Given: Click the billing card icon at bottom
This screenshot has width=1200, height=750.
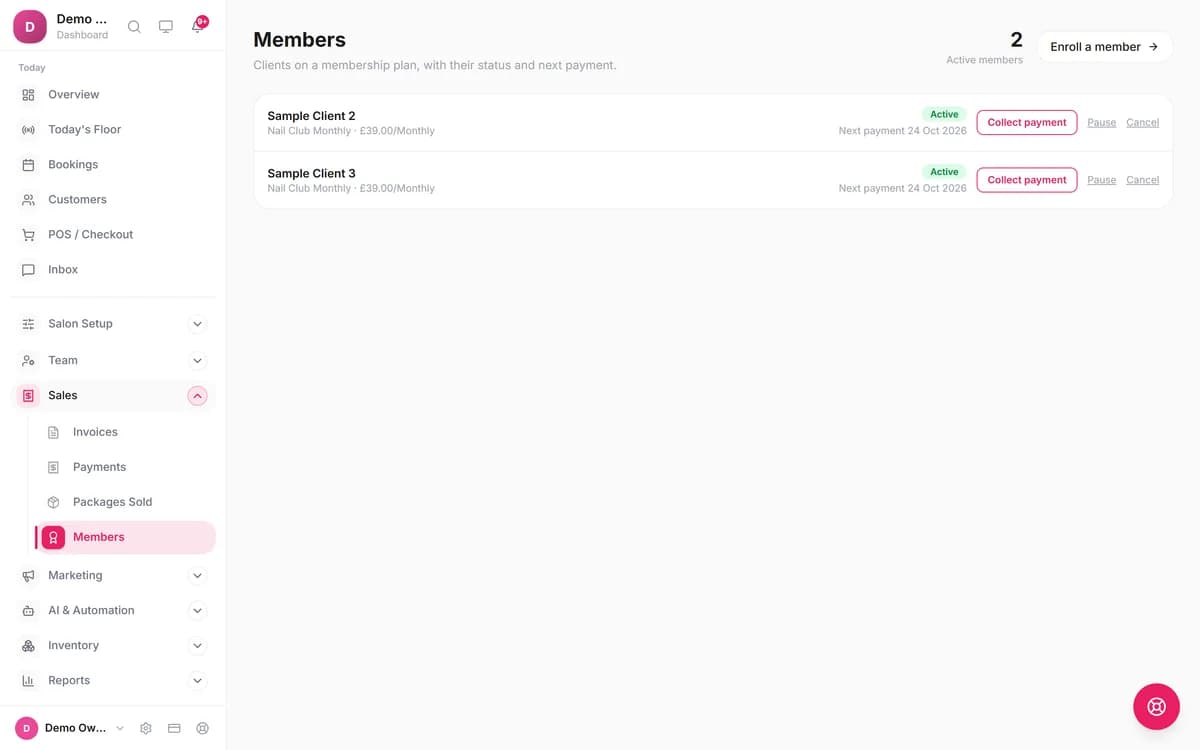Looking at the screenshot, I should (x=174, y=728).
